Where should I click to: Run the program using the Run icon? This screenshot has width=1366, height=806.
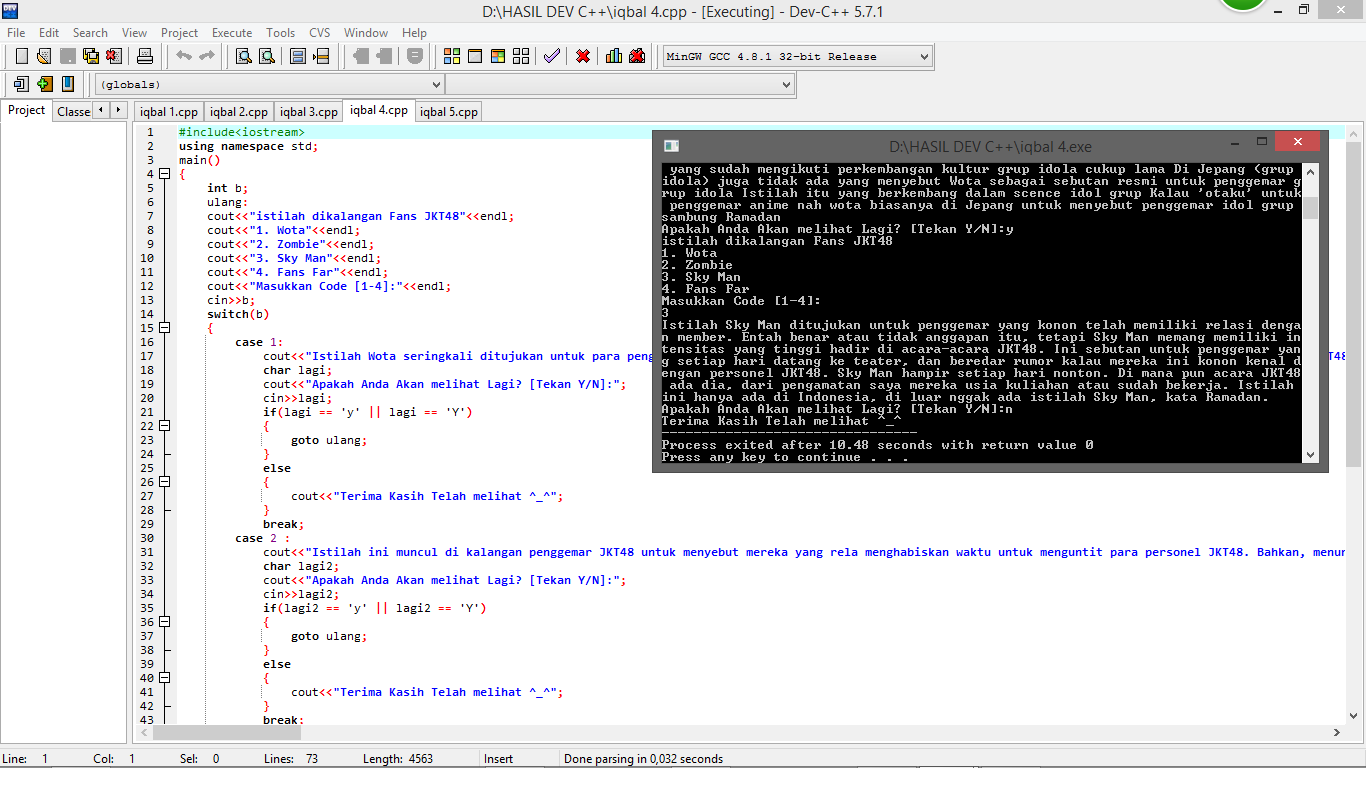pyautogui.click(x=475, y=56)
